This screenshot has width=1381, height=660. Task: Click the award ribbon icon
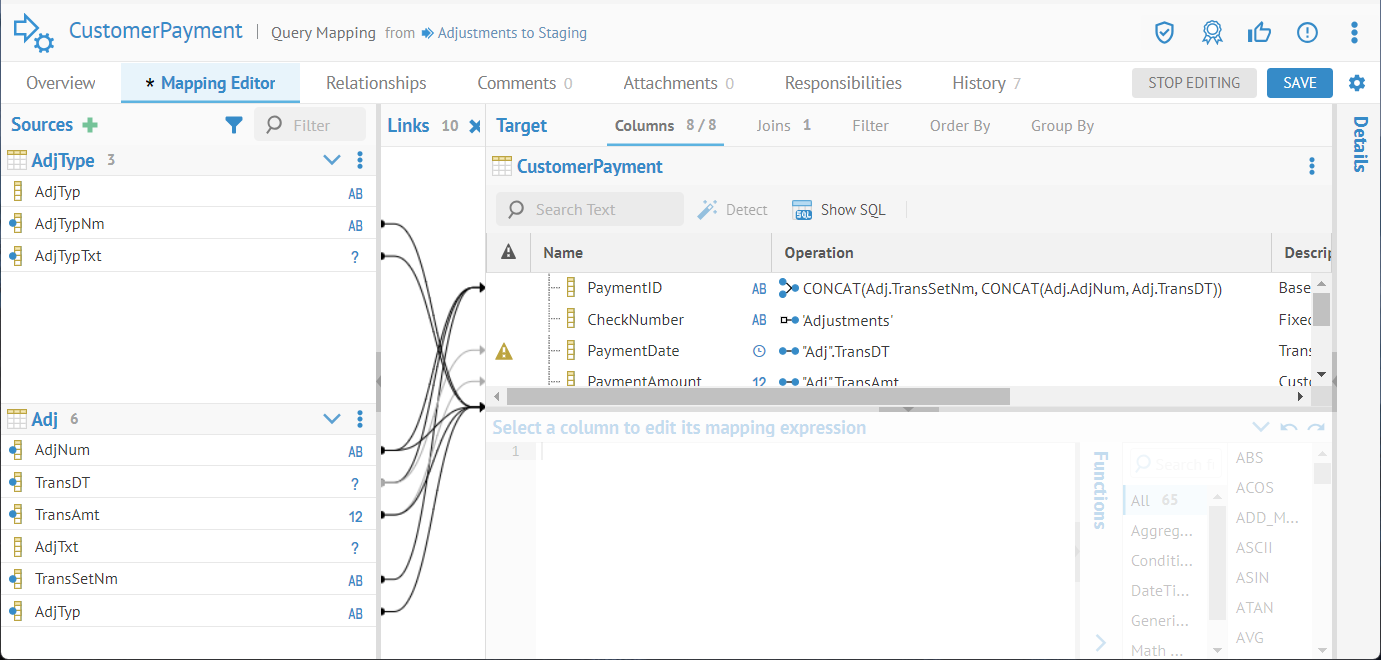click(x=1212, y=33)
